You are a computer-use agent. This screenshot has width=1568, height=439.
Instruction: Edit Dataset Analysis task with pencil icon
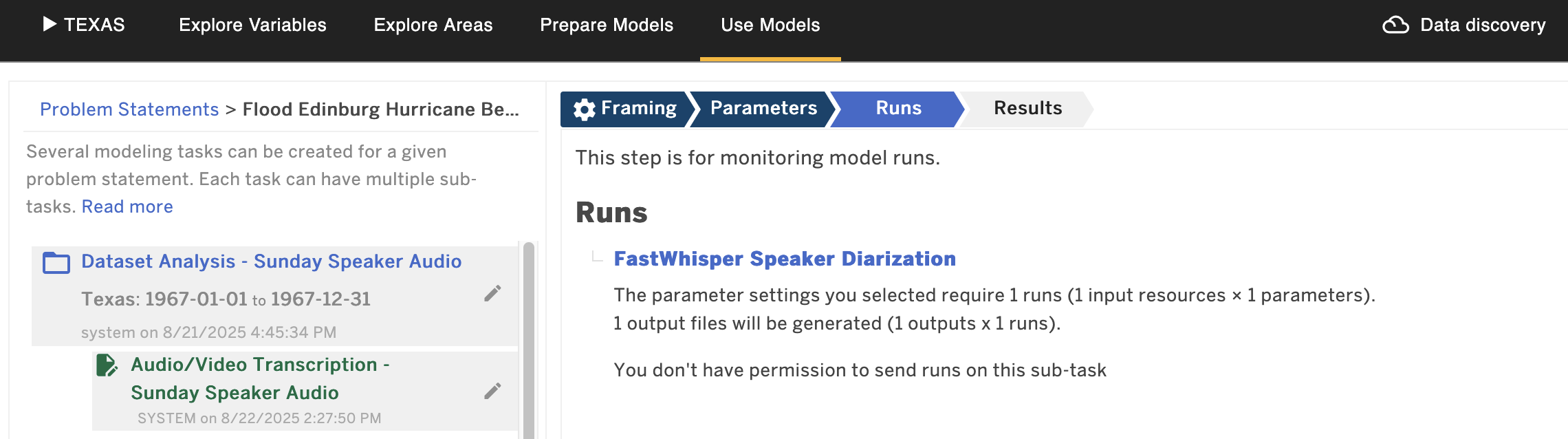[x=492, y=294]
